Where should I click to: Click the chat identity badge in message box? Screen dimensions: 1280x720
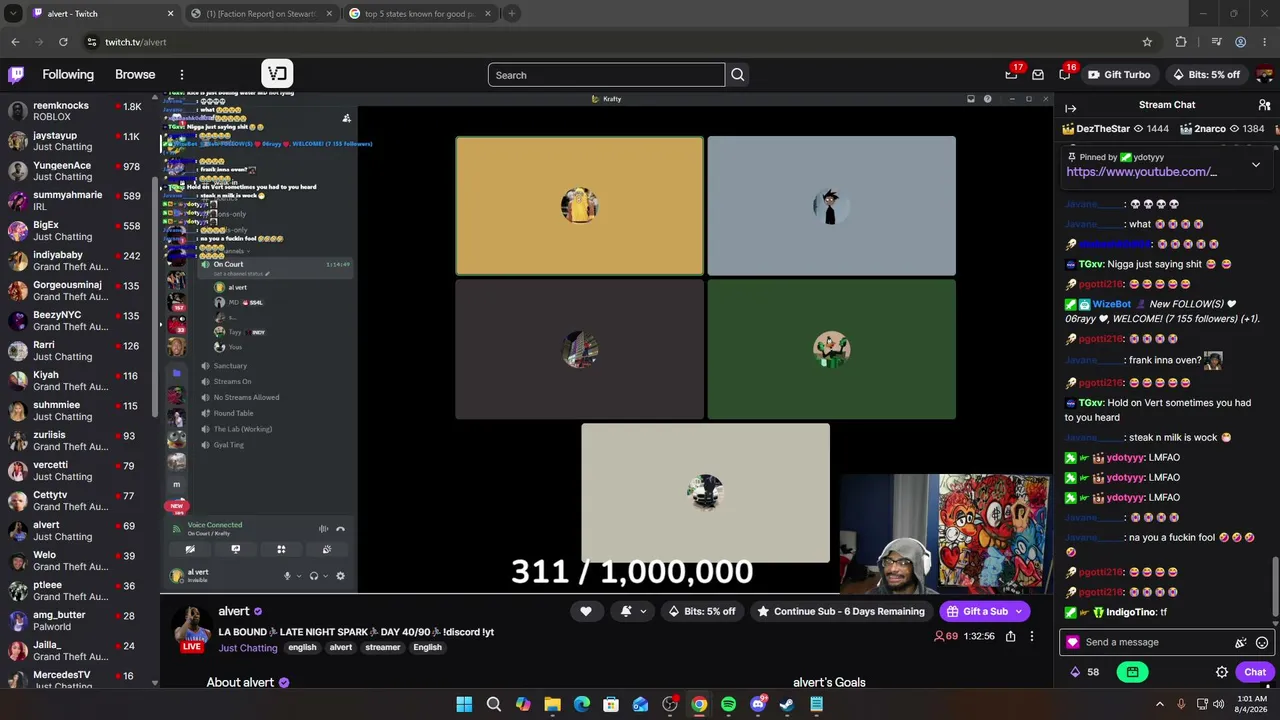pyautogui.click(x=1073, y=643)
